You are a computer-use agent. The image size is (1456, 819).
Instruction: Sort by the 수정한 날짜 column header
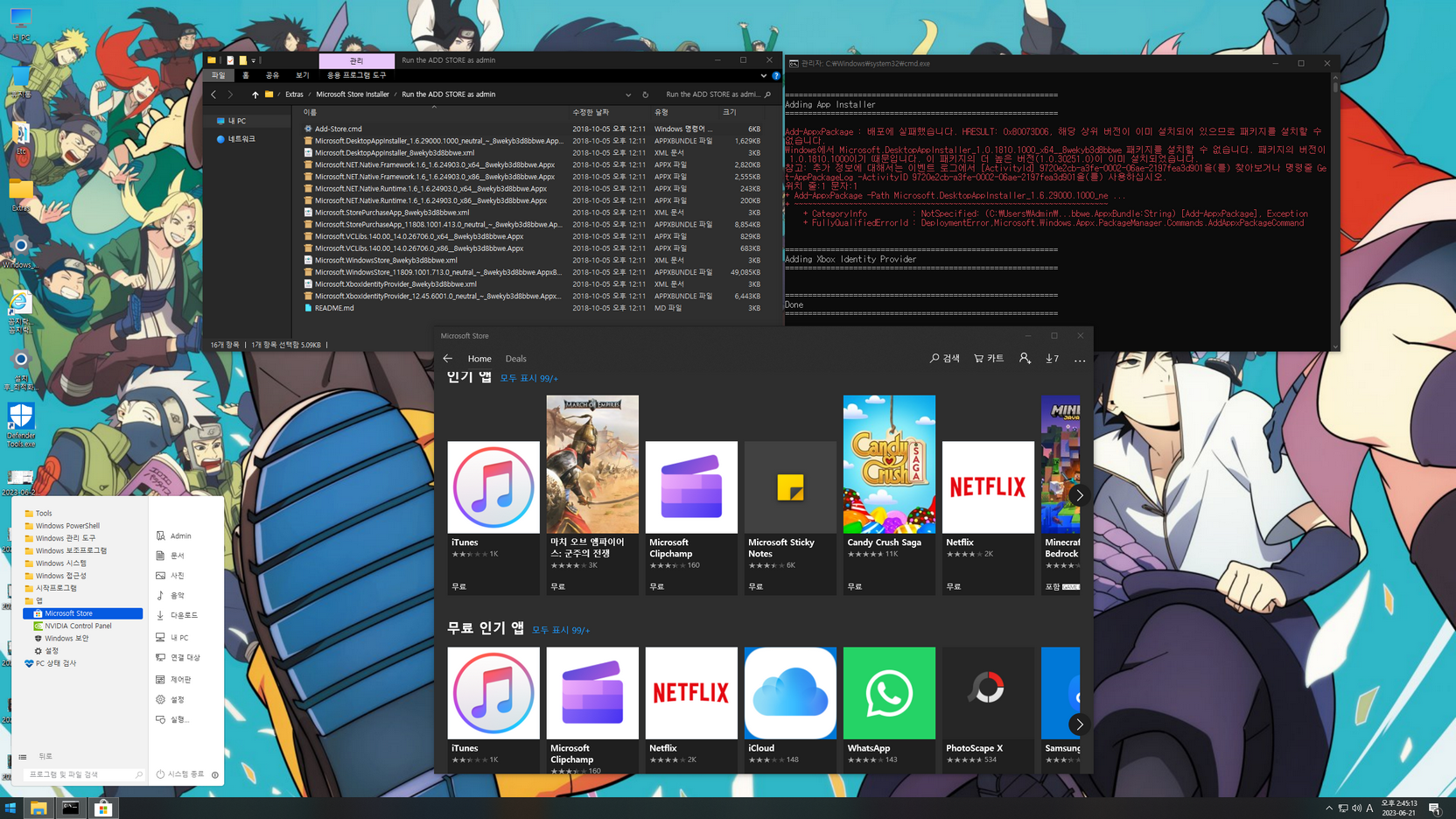pyautogui.click(x=591, y=112)
